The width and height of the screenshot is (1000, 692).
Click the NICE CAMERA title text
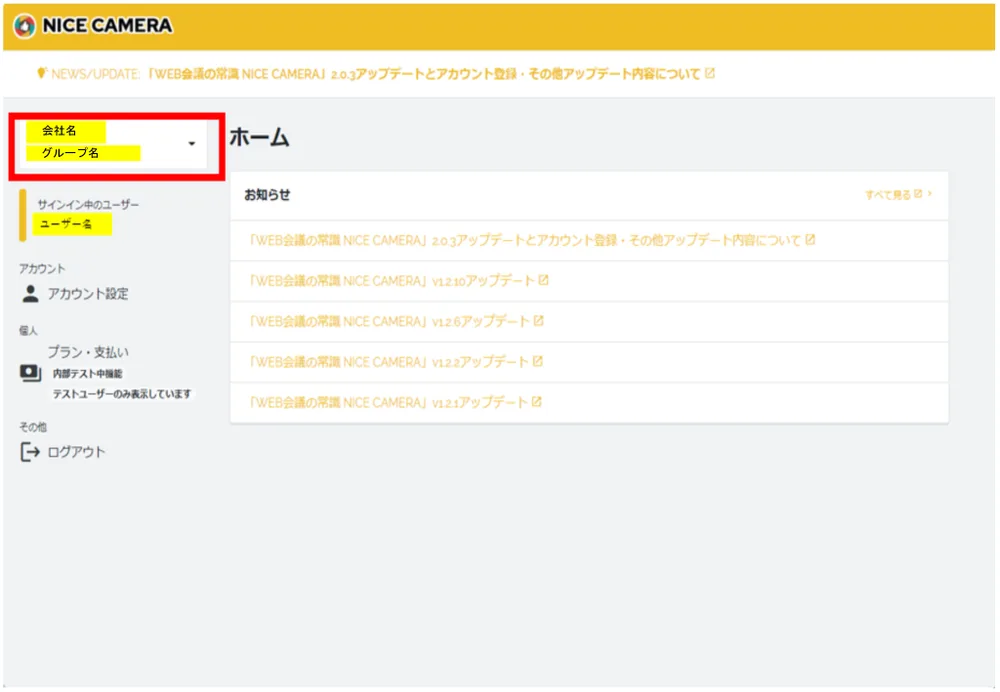(x=107, y=26)
